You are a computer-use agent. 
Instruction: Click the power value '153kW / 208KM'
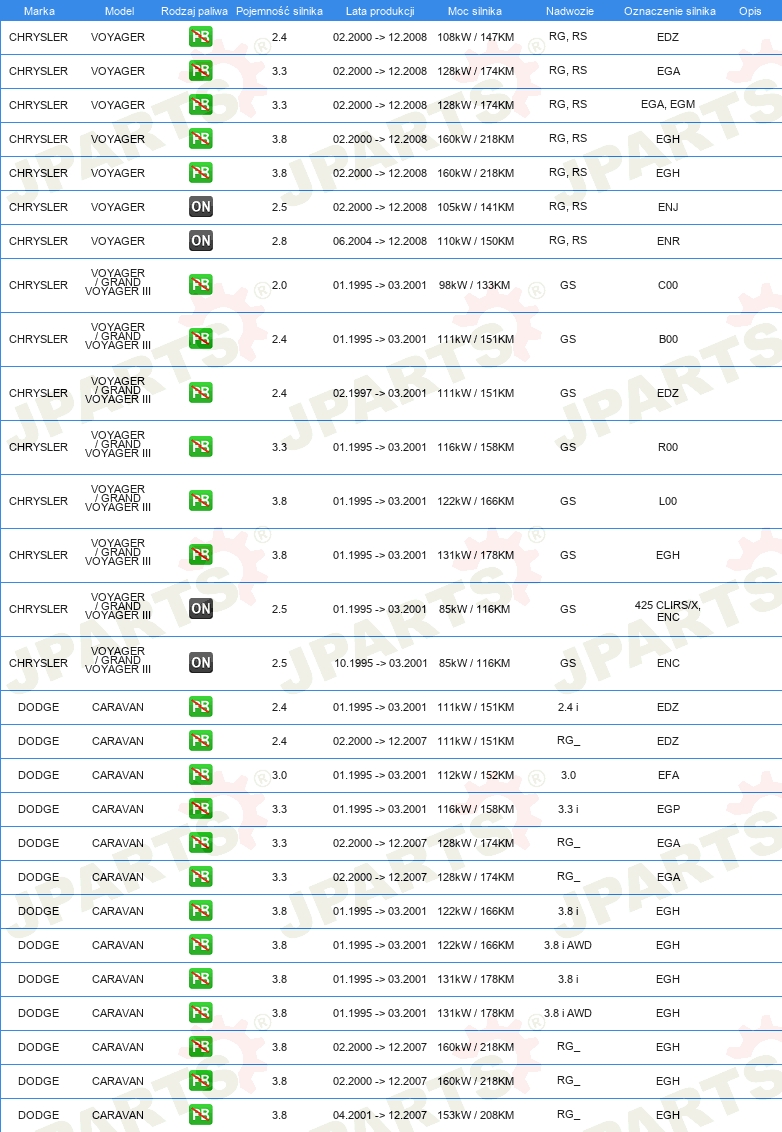pos(475,1115)
